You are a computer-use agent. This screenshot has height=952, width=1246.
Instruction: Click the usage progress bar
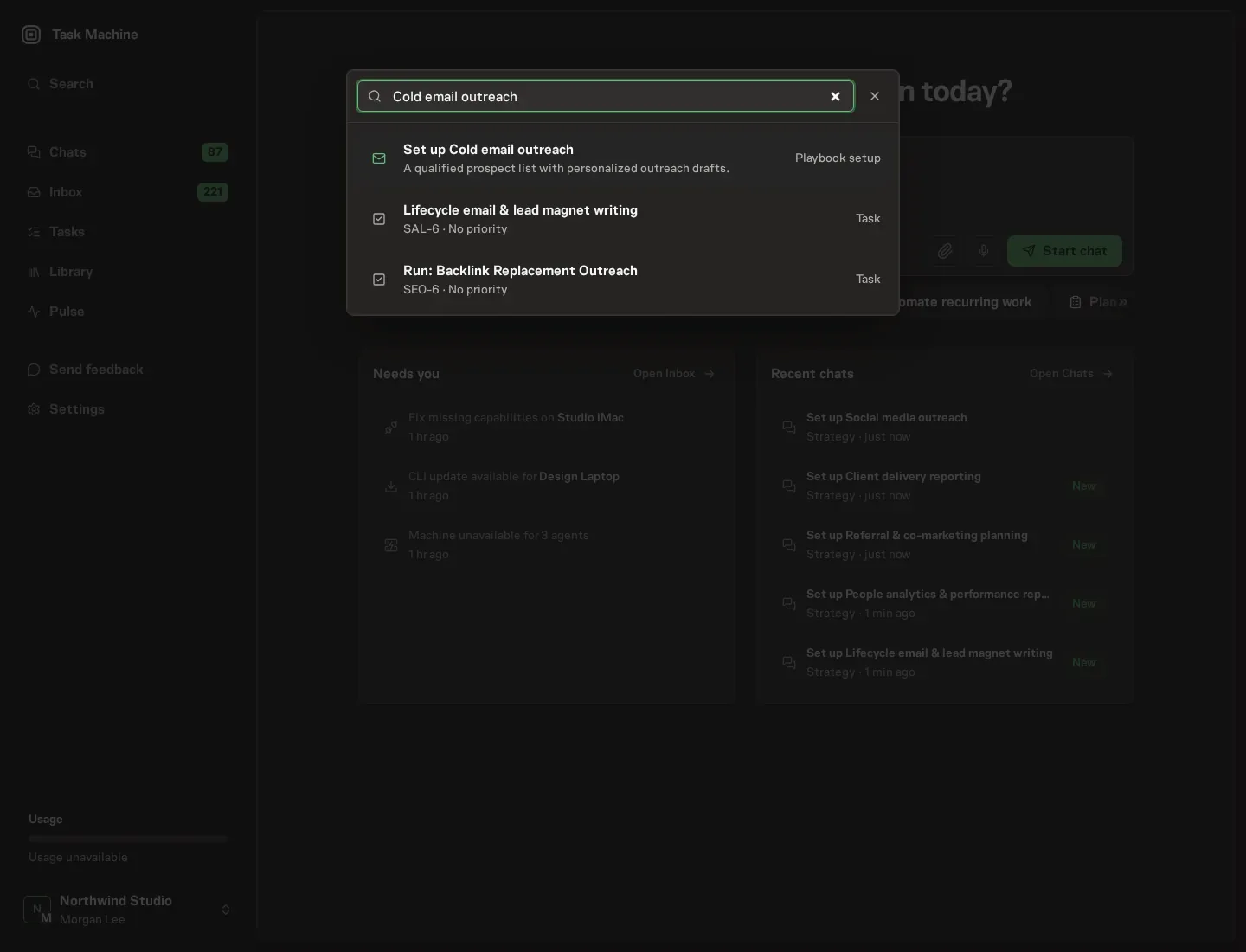coord(128,839)
